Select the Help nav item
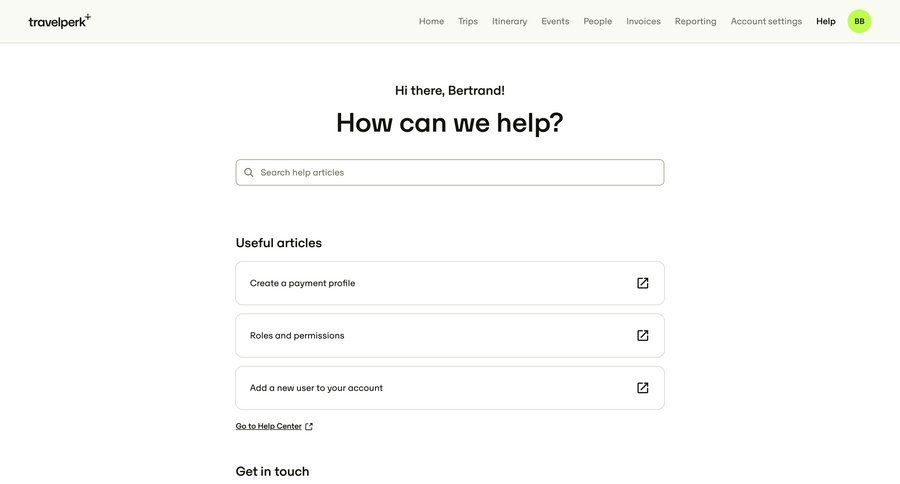The height and width of the screenshot is (484, 900). point(826,21)
